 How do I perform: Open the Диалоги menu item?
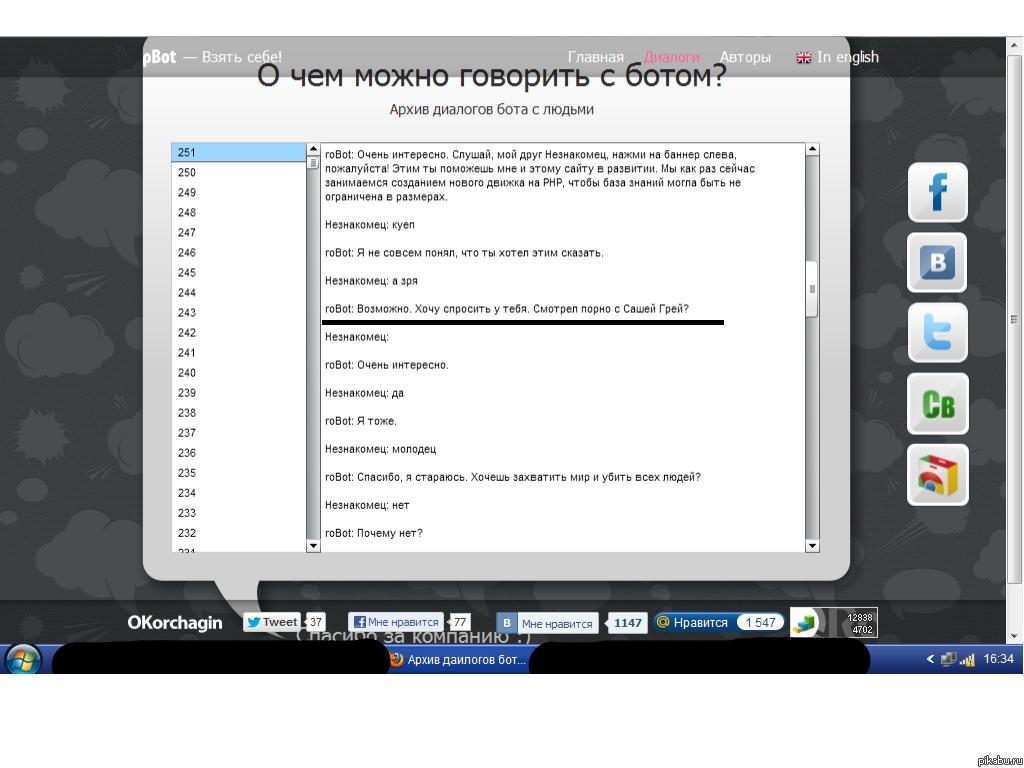tap(673, 57)
